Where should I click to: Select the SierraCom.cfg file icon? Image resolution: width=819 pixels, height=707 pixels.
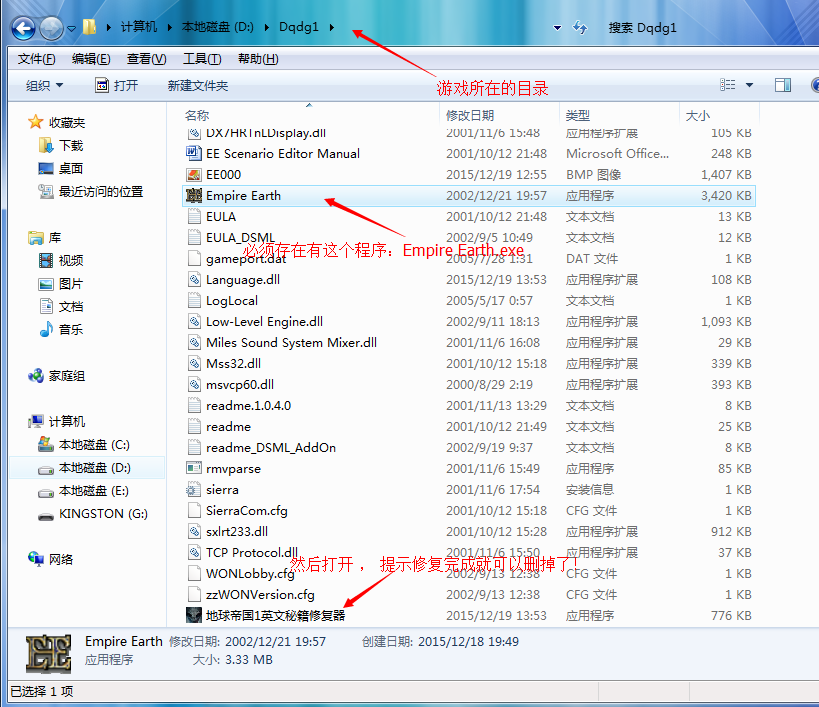pyautogui.click(x=194, y=511)
